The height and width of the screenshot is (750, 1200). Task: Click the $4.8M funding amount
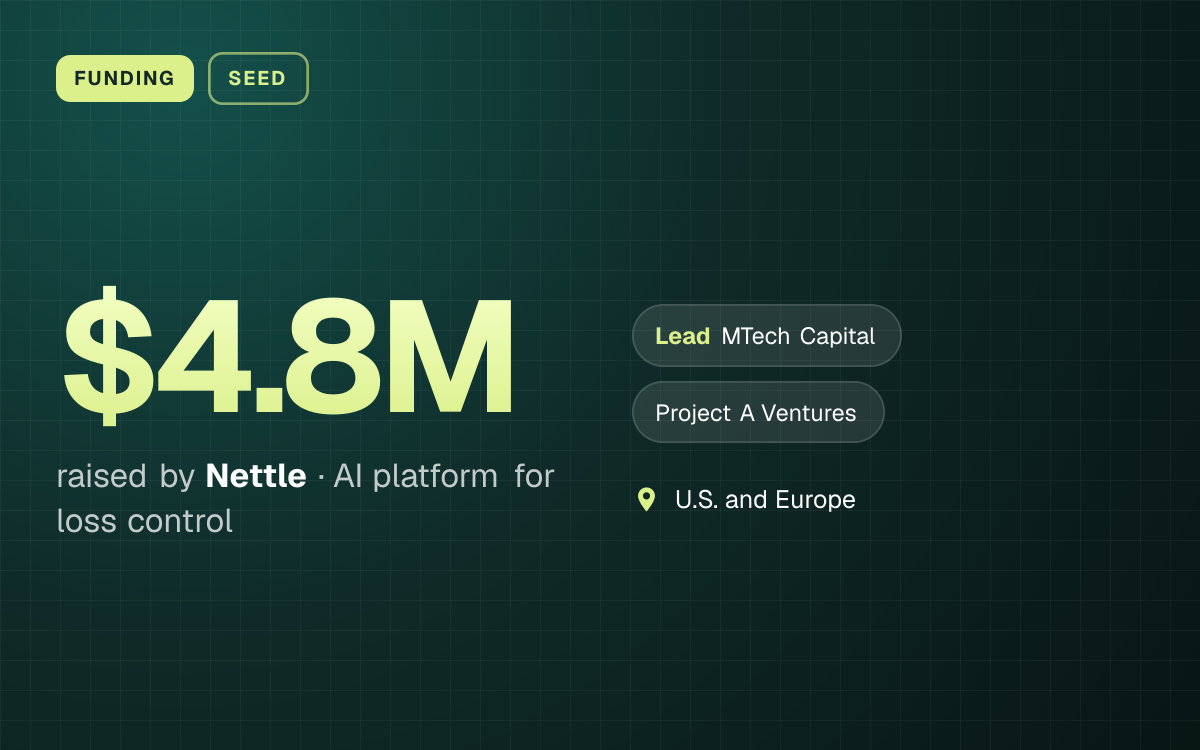(x=288, y=355)
